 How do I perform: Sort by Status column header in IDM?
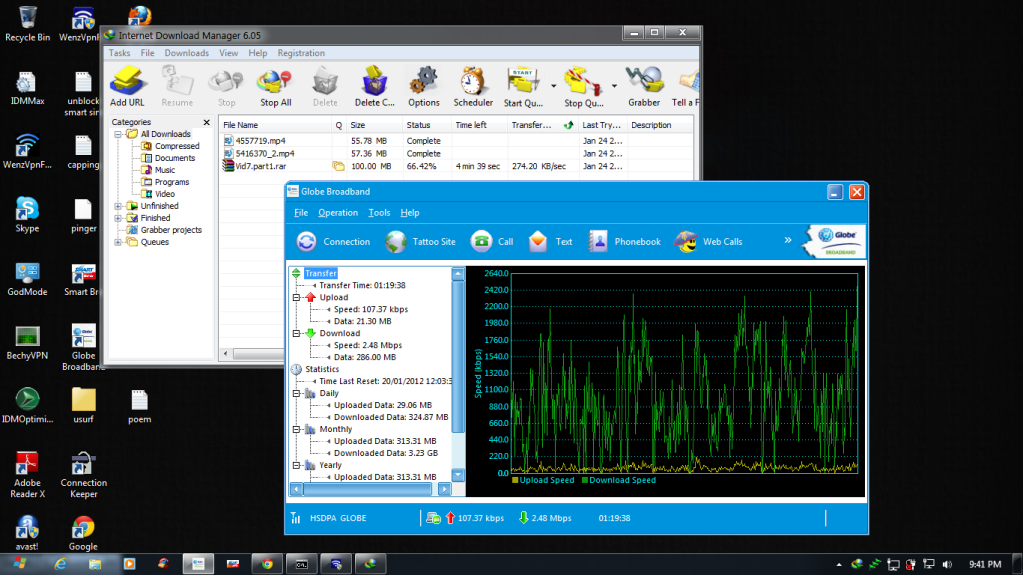(426, 125)
